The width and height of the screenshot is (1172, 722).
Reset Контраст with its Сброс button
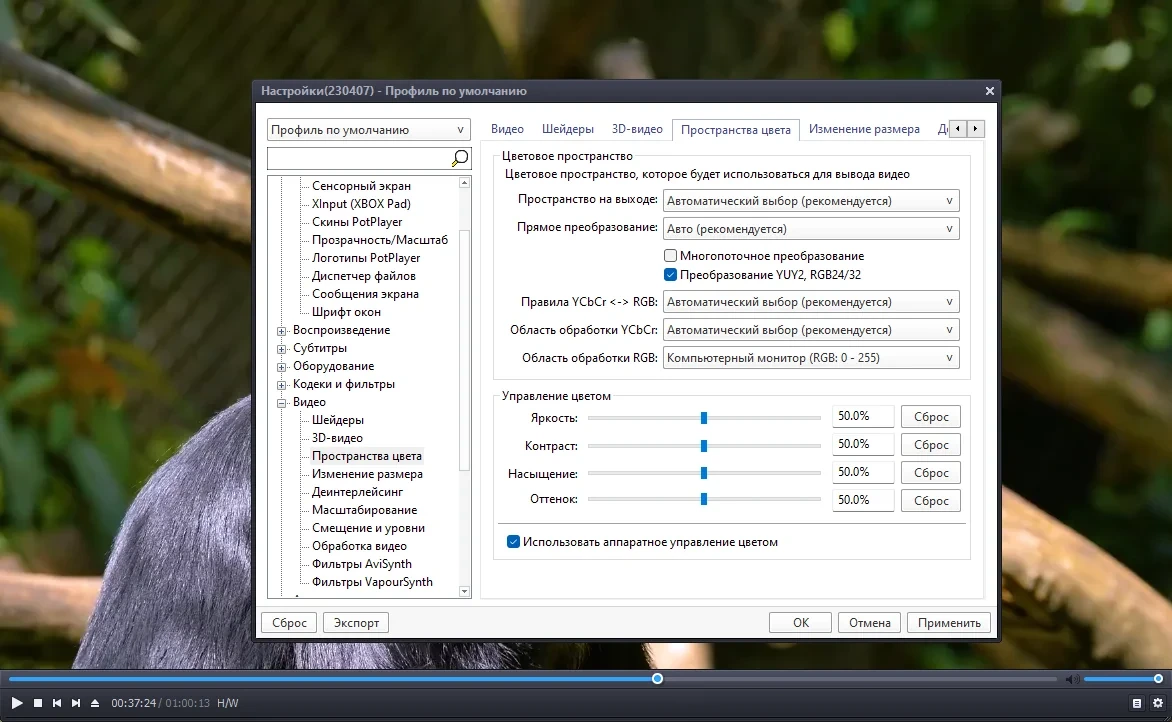pos(931,445)
